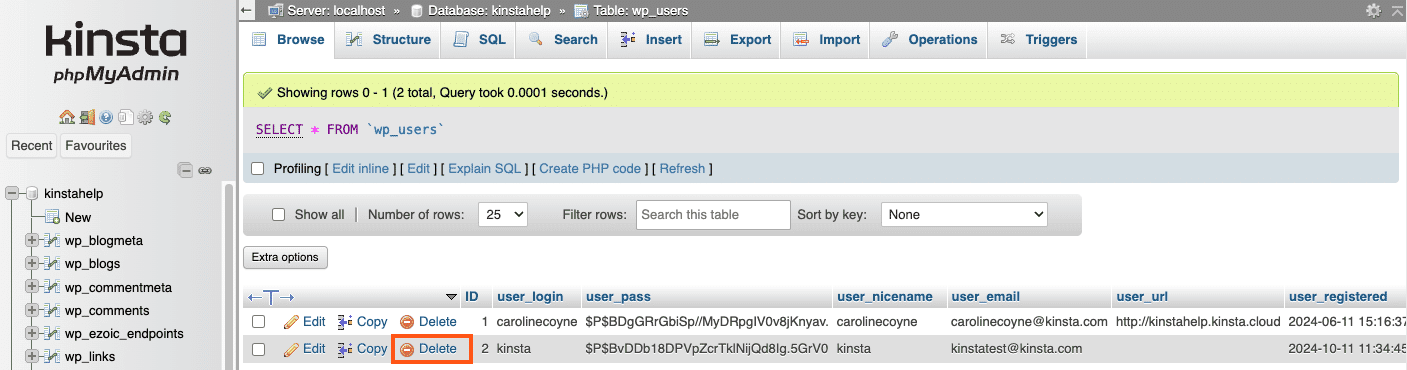This screenshot has width=1407, height=370.
Task: Expand the wp_comments table node
Action: 32,310
